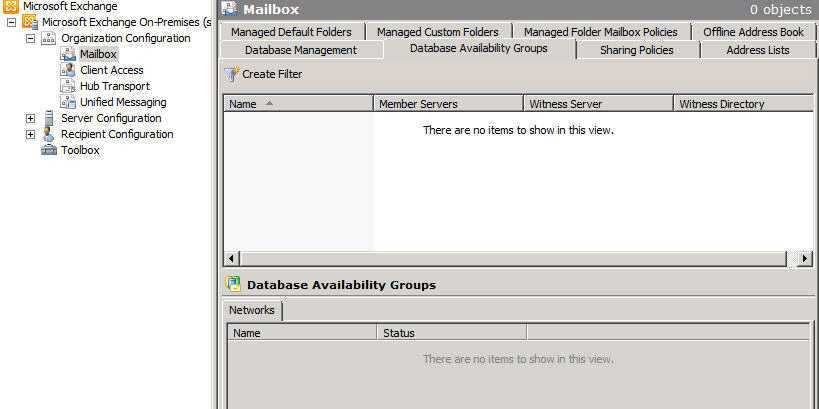Image resolution: width=819 pixels, height=409 pixels.
Task: Collapse the Organization Configuration node
Action: click(30, 38)
